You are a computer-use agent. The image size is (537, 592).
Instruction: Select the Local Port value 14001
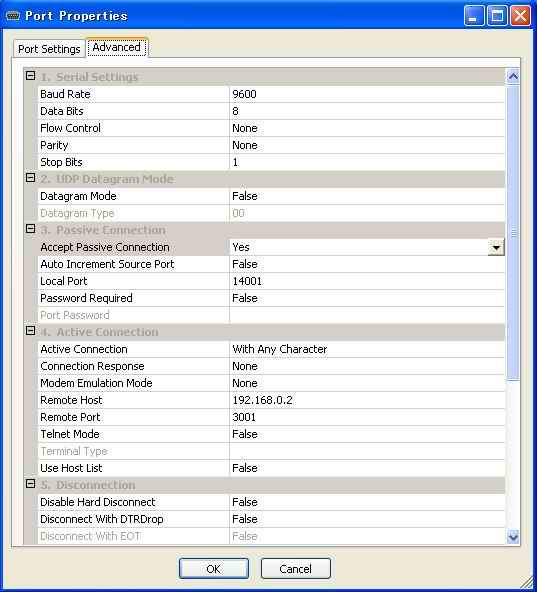click(x=367, y=281)
